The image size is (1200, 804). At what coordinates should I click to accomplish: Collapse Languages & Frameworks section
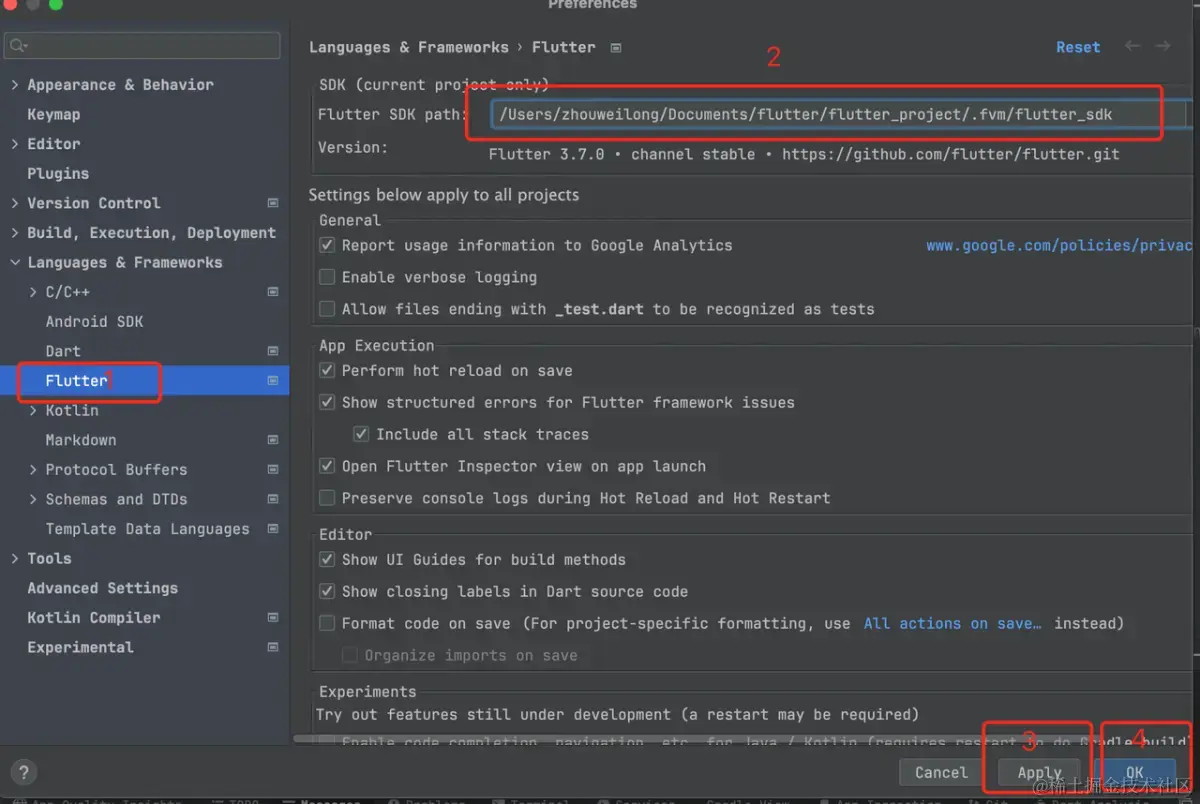pos(15,263)
